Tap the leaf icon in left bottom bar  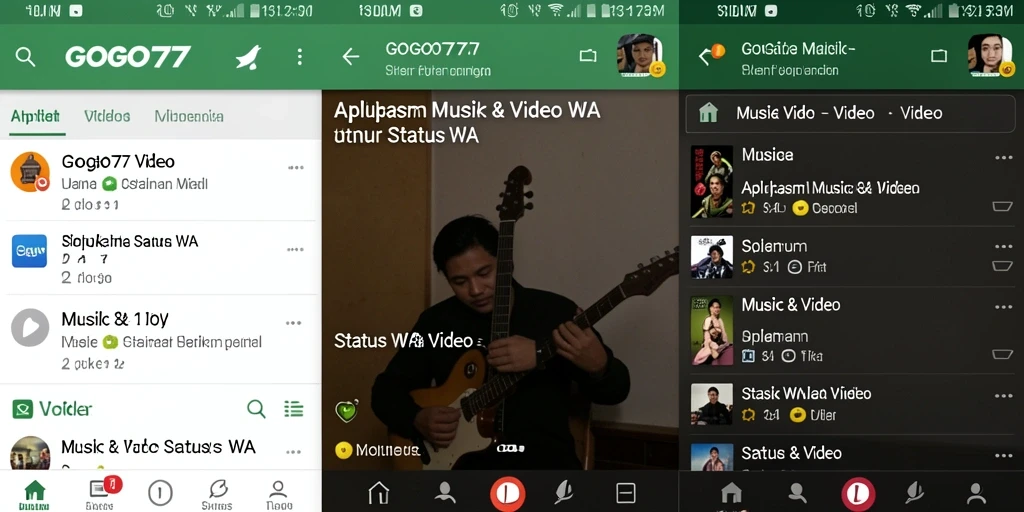(x=217, y=493)
